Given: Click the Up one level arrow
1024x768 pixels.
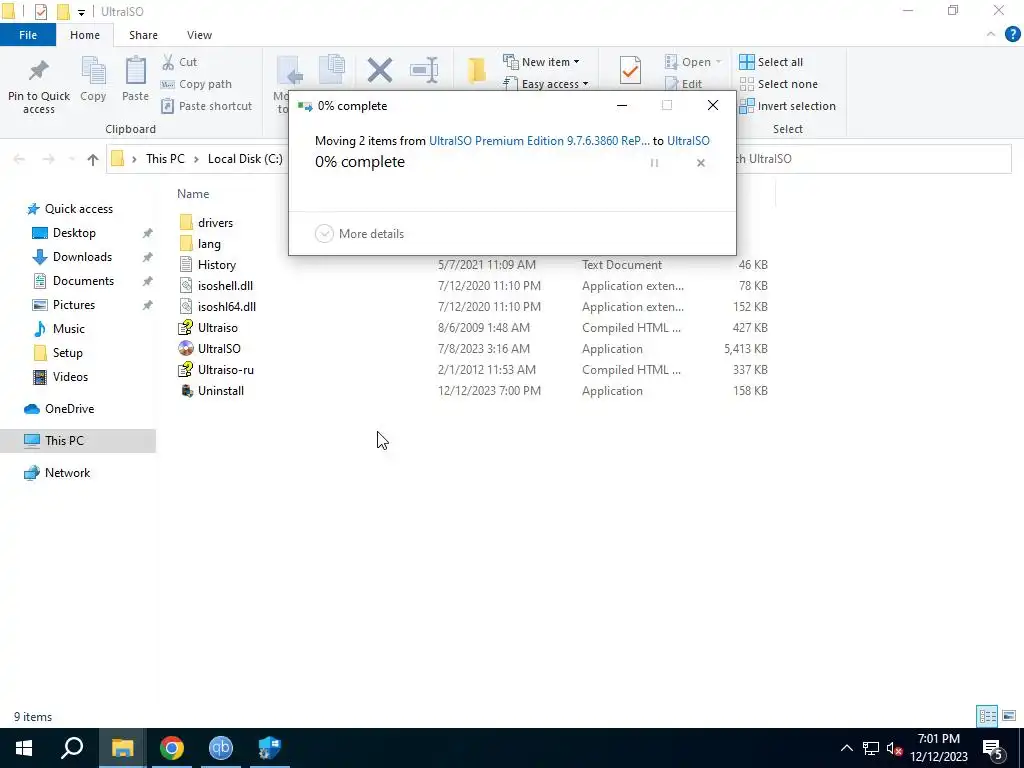Looking at the screenshot, I should (93, 159).
